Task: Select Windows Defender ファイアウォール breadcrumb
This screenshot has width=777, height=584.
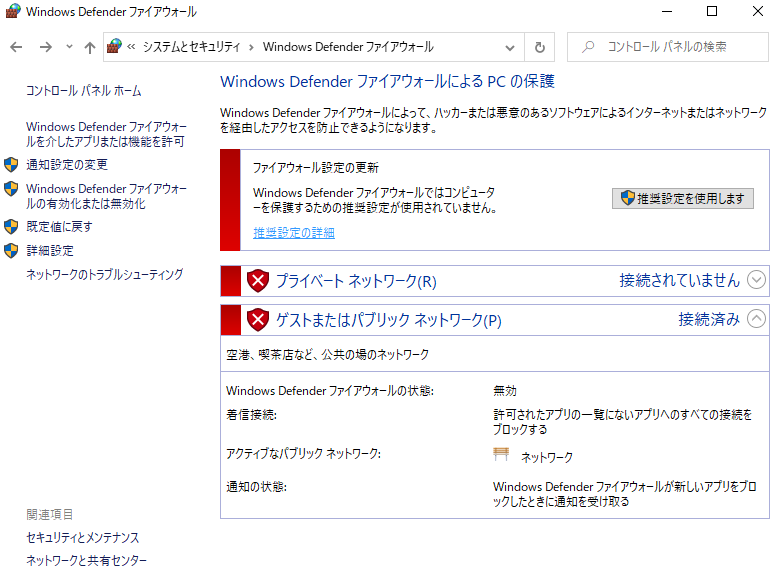Action: click(348, 47)
